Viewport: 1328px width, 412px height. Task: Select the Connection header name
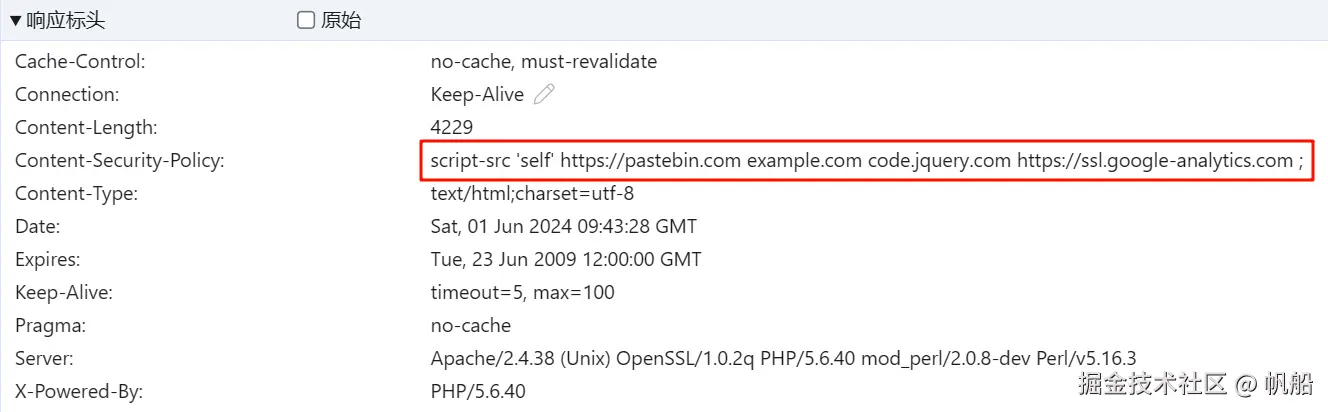click(67, 94)
